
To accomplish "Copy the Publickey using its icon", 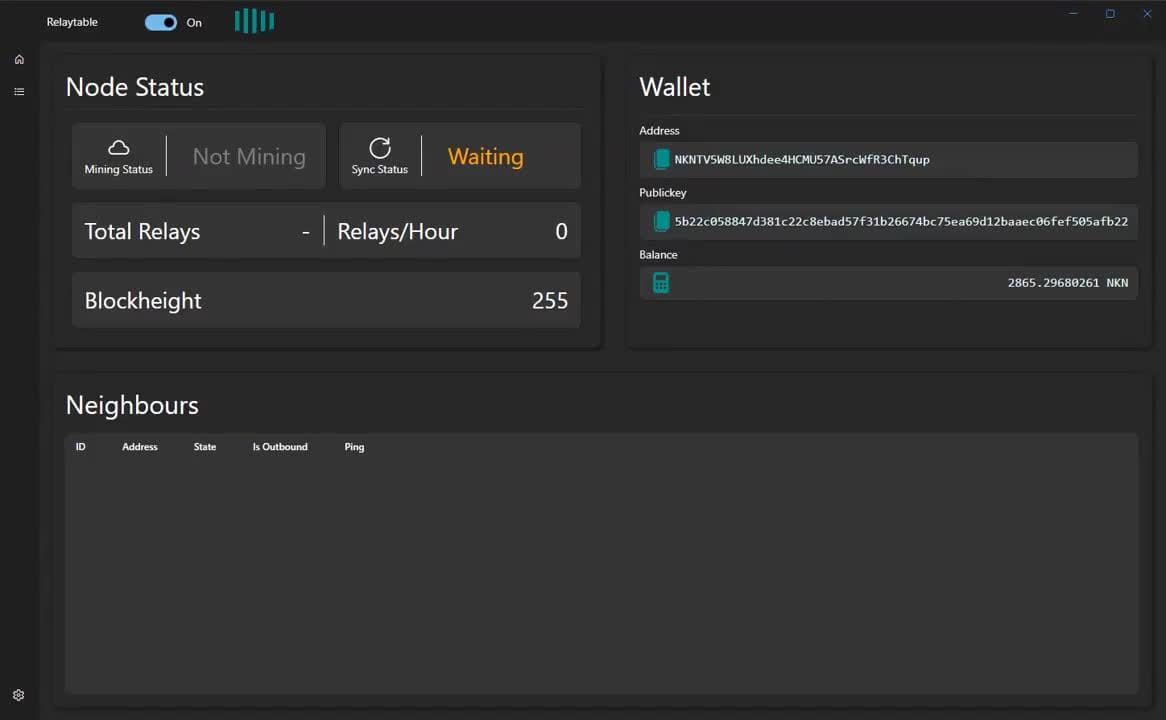I will (660, 221).
